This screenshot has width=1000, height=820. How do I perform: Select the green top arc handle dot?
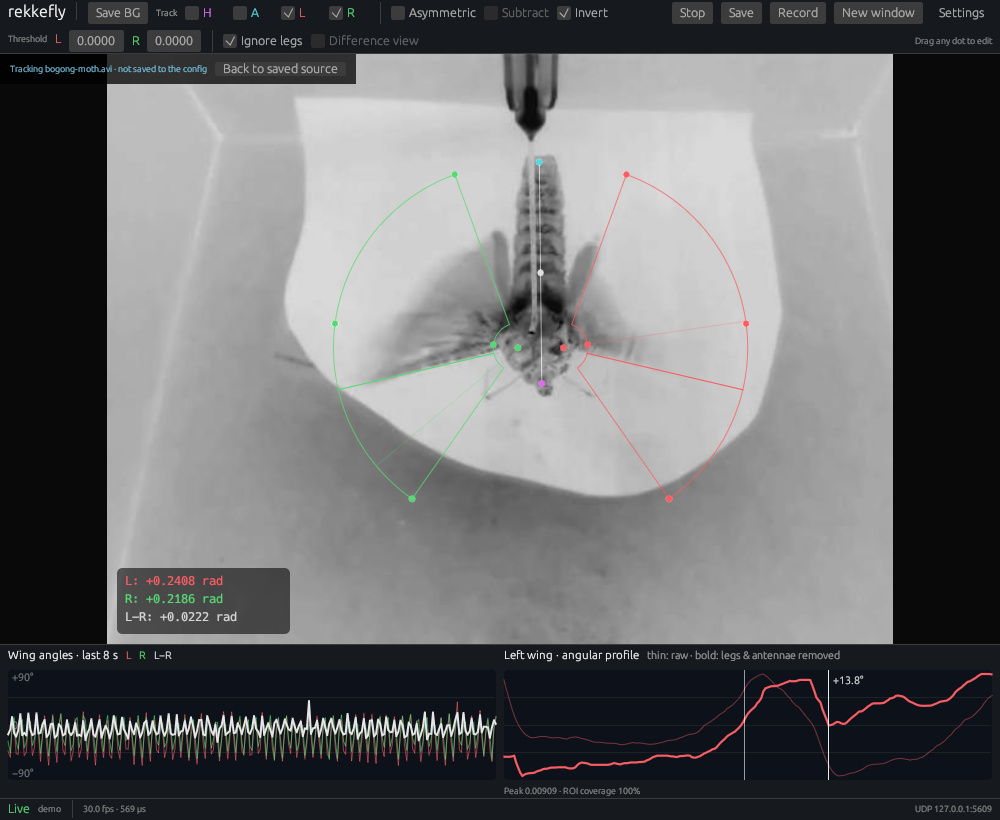pyautogui.click(x=455, y=174)
